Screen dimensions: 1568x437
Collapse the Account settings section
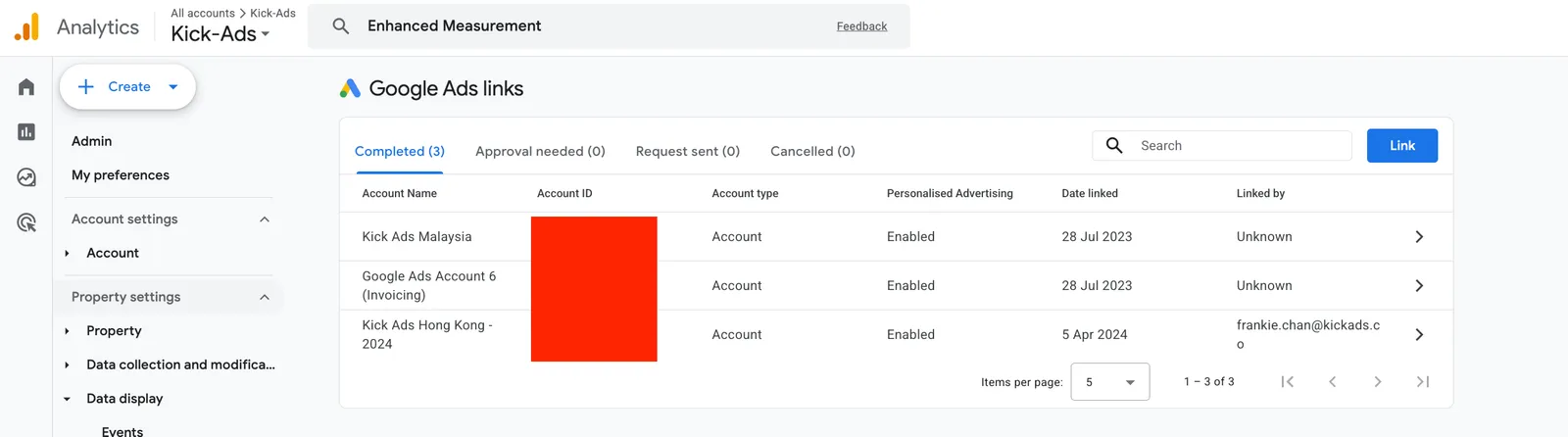[x=265, y=219]
